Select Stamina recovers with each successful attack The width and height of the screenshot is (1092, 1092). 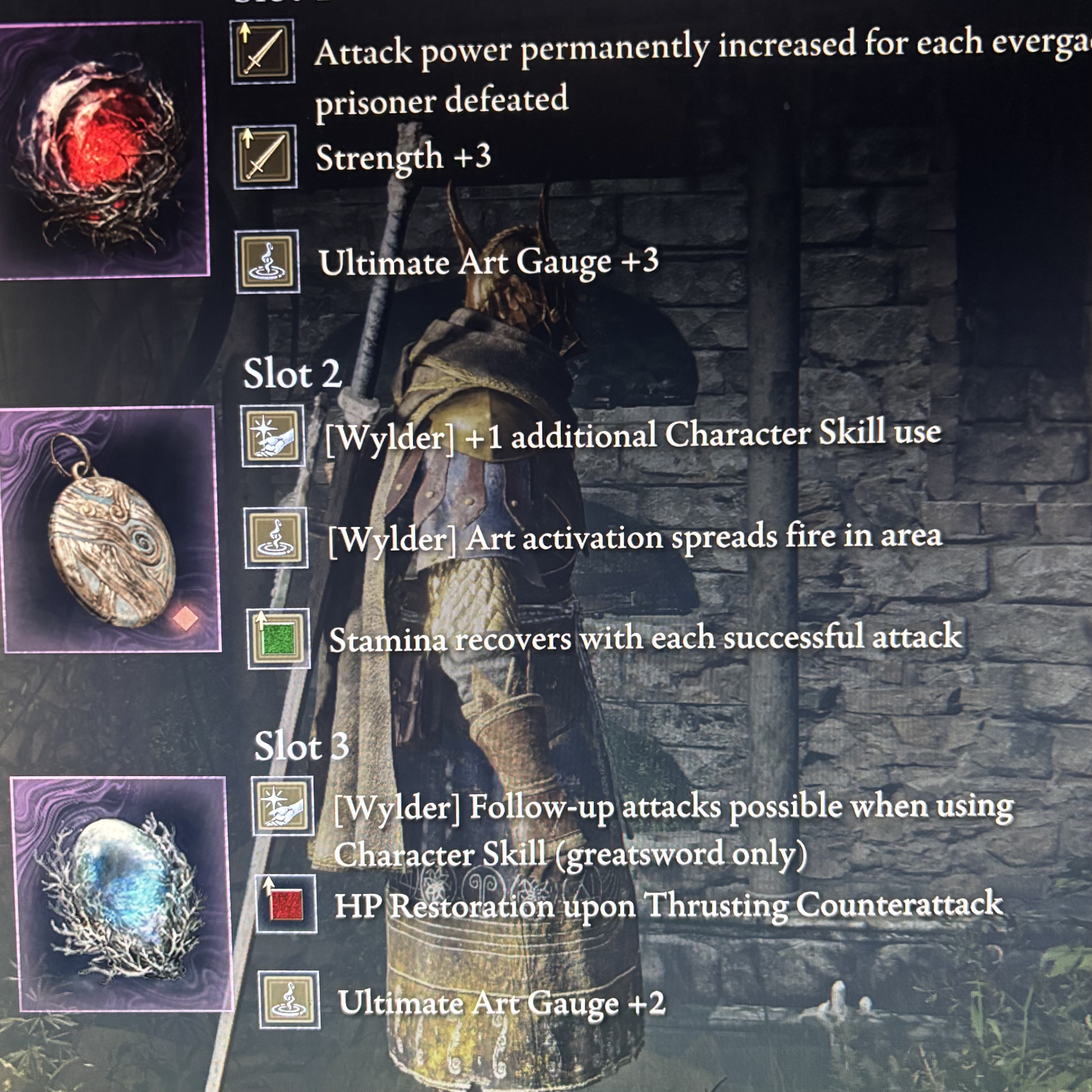pos(645,637)
